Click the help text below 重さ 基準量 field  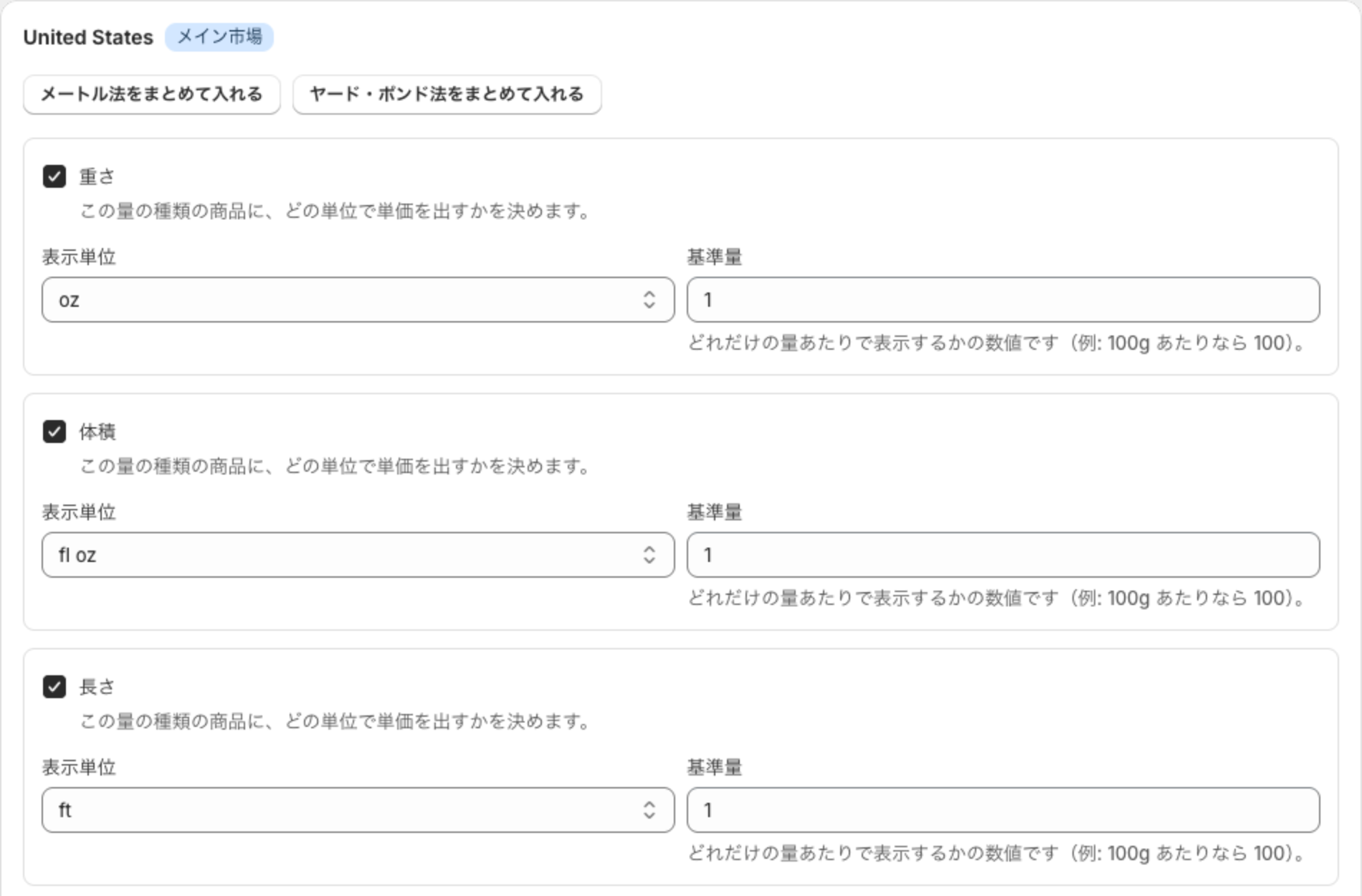coord(998,343)
